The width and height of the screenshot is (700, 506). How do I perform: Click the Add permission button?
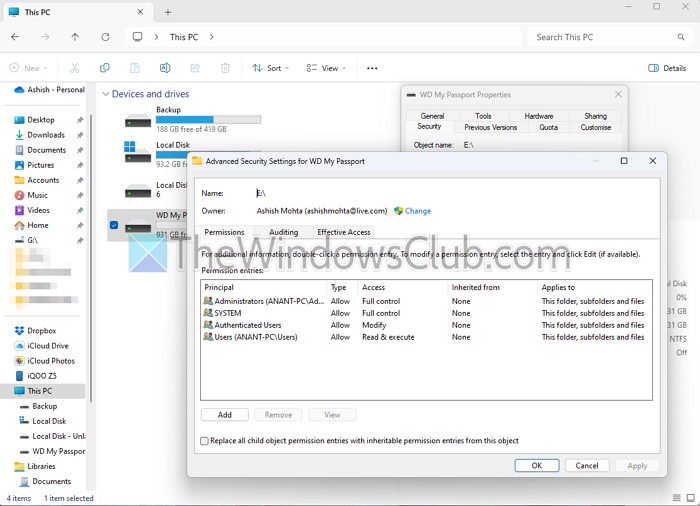click(225, 415)
